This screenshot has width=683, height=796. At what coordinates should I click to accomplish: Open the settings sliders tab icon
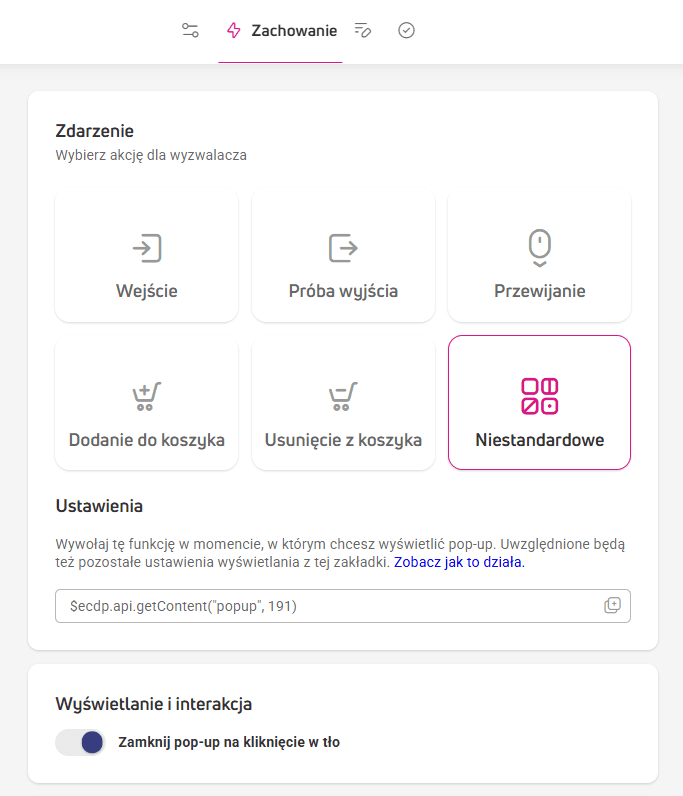coord(190,30)
